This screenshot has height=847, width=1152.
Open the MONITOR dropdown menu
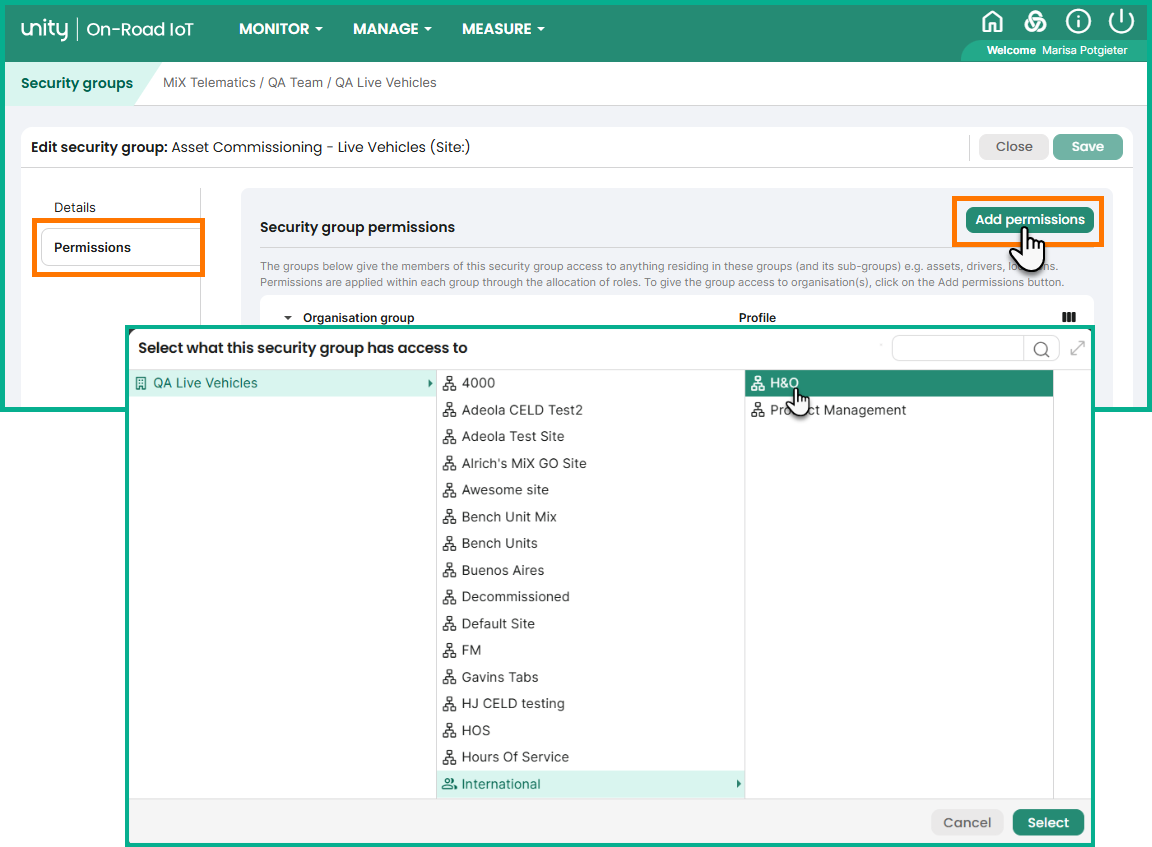pos(281,29)
